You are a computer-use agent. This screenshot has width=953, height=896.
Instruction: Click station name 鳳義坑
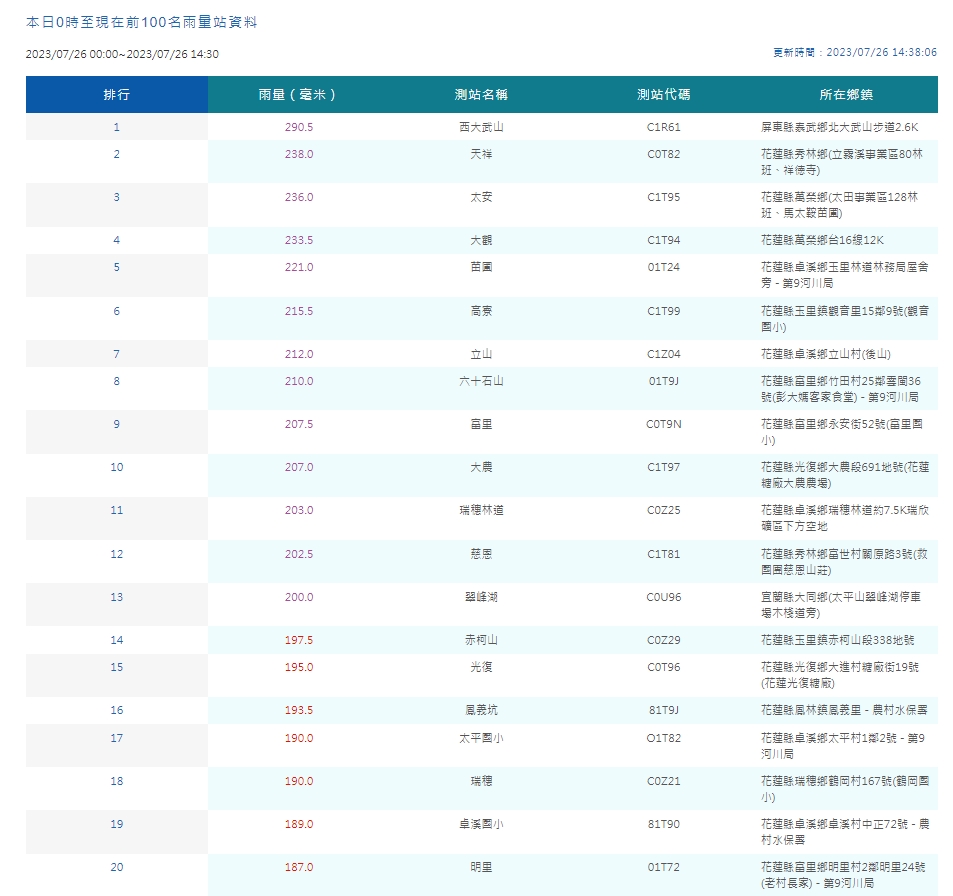click(481, 710)
